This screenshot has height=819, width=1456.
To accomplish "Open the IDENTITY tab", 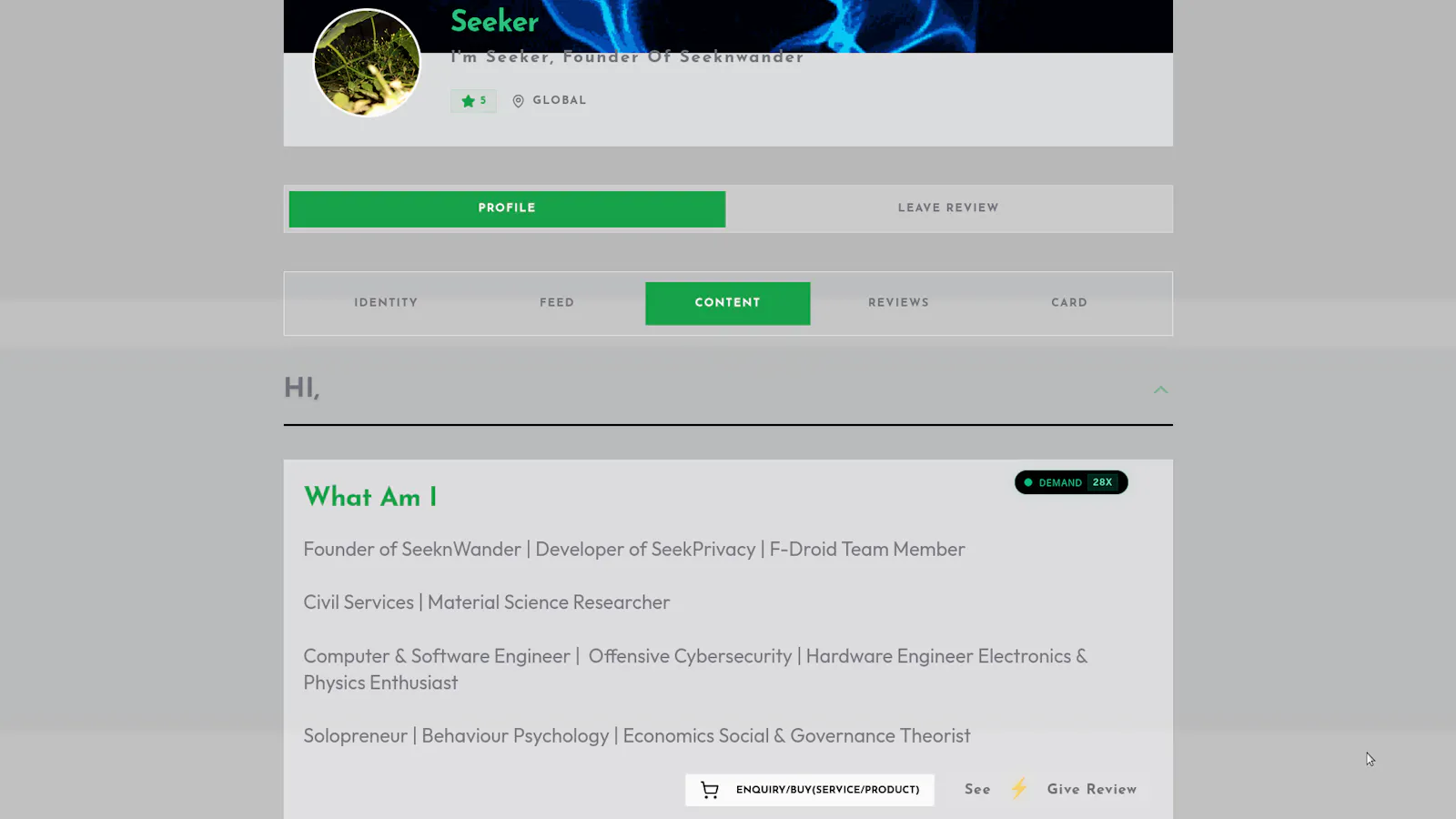I will pos(386,303).
